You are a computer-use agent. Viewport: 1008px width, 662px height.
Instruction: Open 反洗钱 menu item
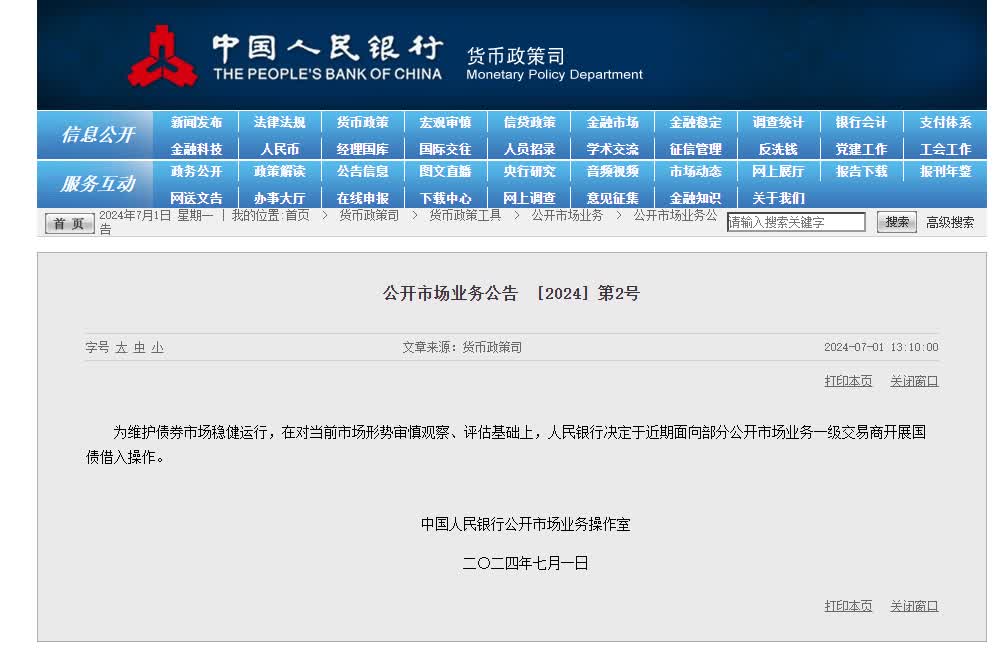(778, 149)
